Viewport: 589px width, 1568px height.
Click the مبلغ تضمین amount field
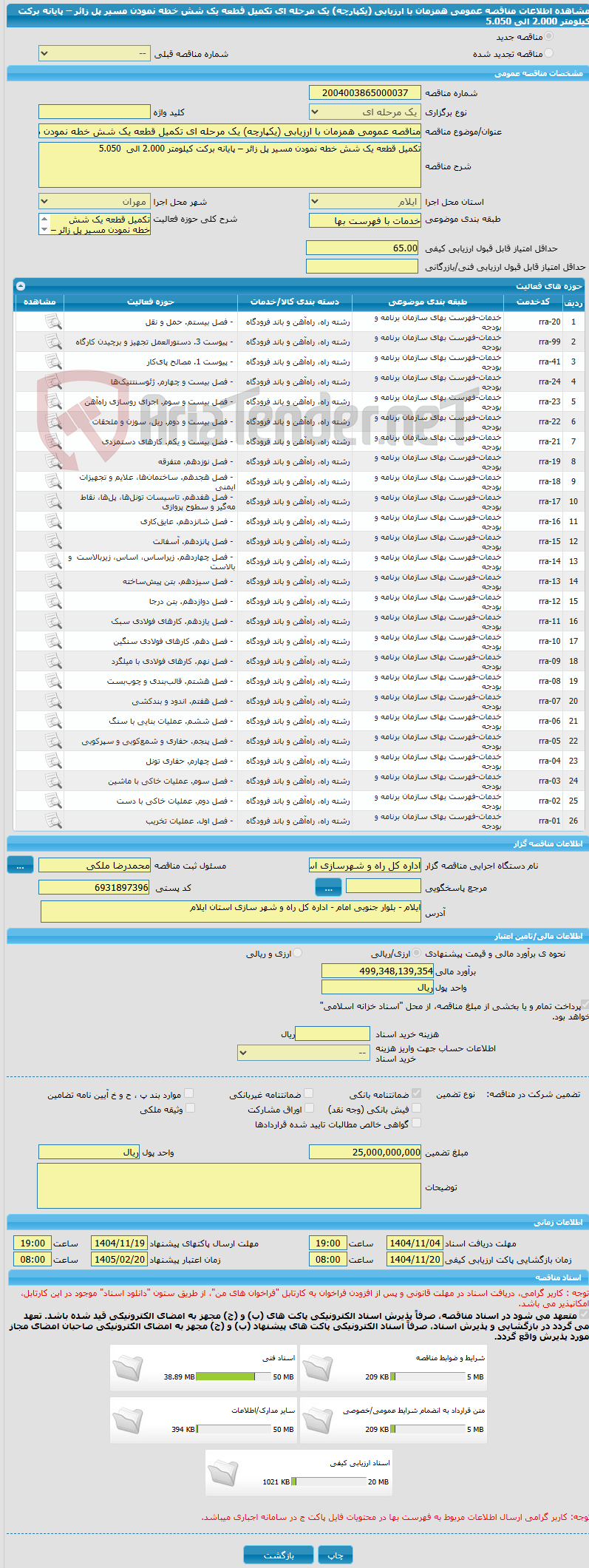coord(365,1152)
